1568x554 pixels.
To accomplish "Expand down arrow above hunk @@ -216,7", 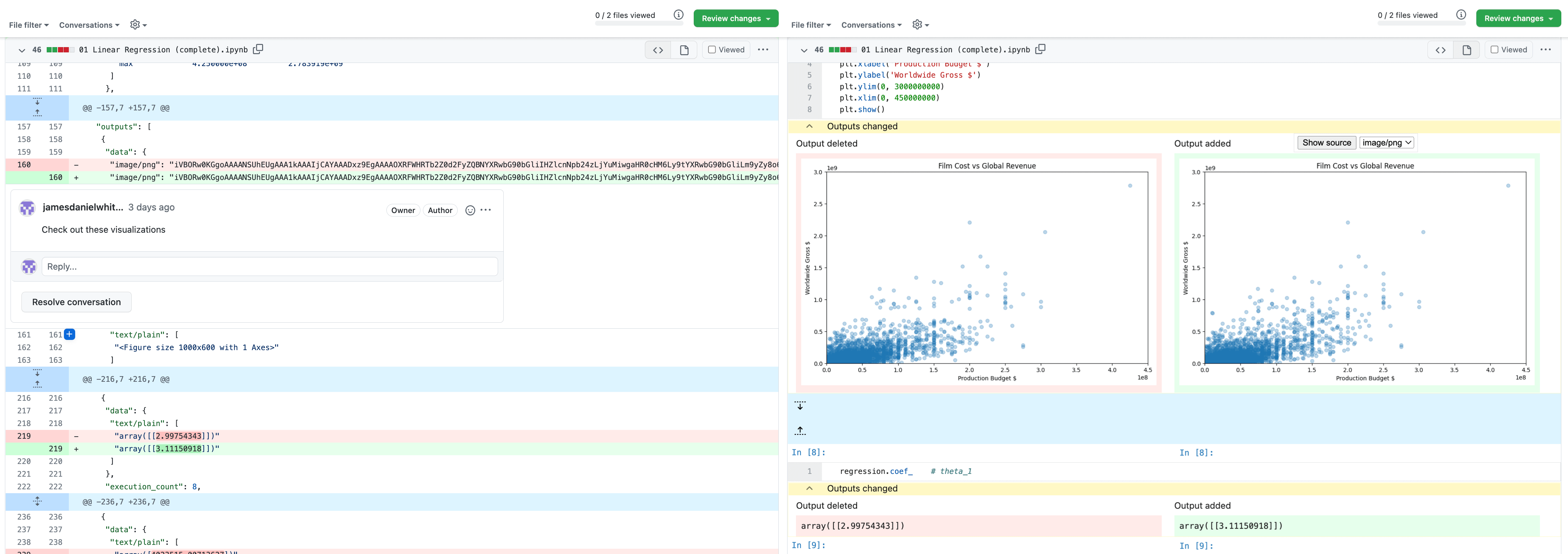I will point(37,372).
